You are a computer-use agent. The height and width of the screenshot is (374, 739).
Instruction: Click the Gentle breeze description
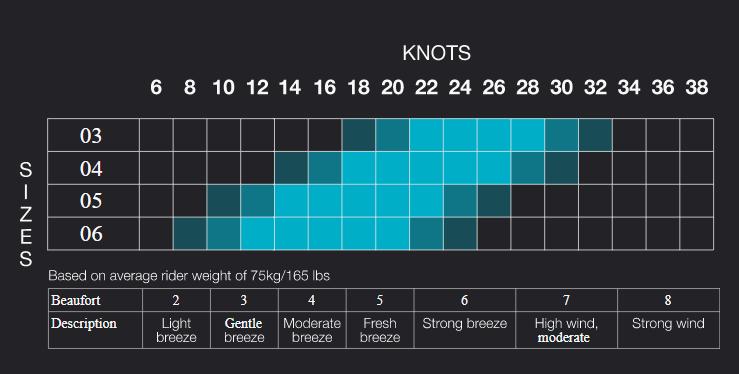click(244, 330)
